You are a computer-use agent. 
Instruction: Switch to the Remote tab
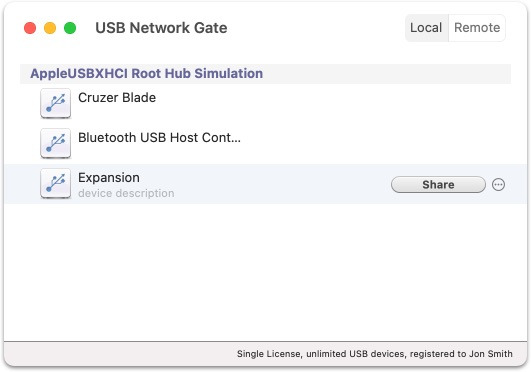pyautogui.click(x=477, y=28)
